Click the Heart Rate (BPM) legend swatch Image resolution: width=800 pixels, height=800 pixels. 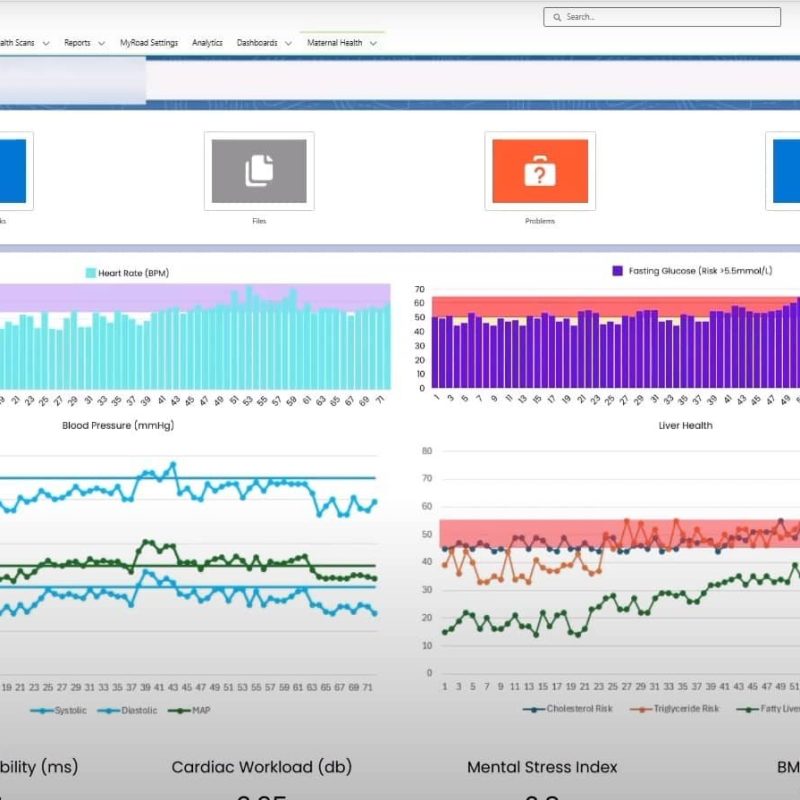(90, 272)
